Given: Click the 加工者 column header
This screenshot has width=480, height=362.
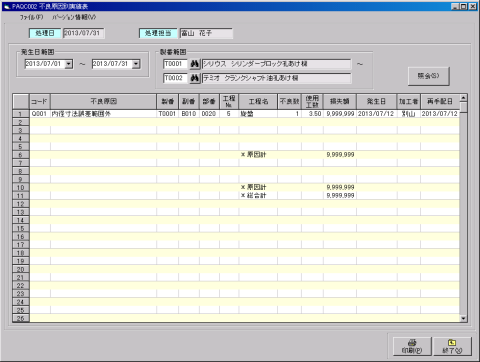Looking at the screenshot, I should tap(408, 101).
